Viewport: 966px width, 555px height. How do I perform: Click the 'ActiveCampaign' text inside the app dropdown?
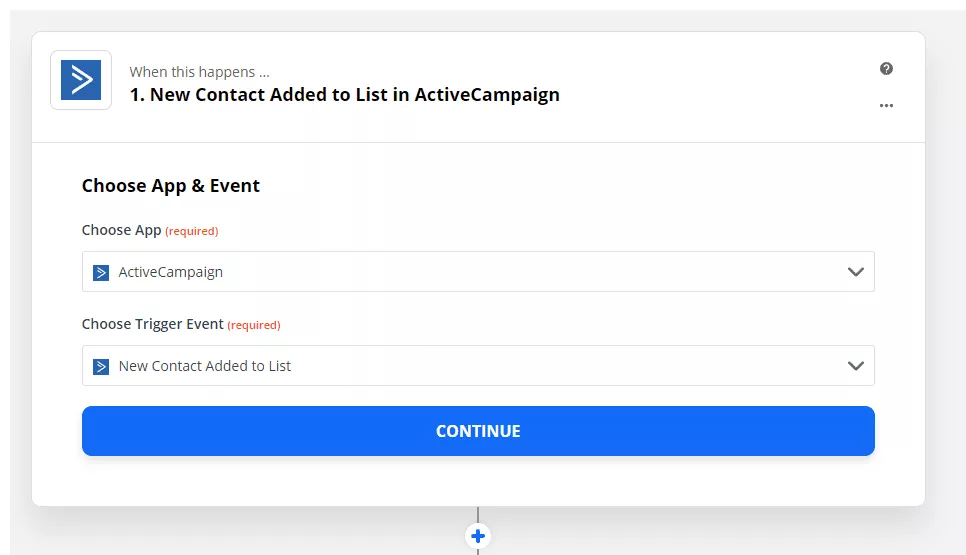click(171, 272)
